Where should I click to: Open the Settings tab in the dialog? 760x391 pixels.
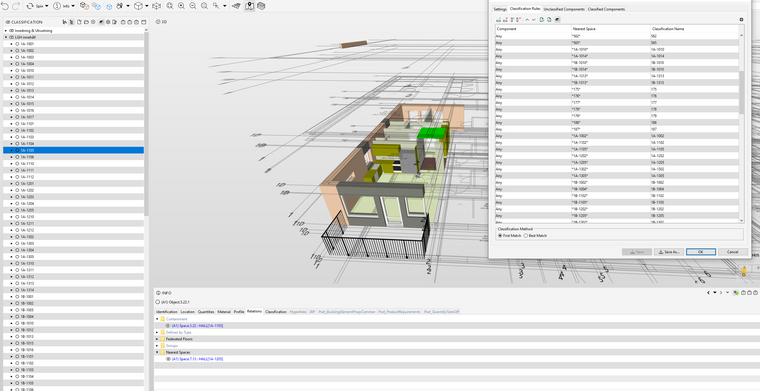click(x=500, y=9)
